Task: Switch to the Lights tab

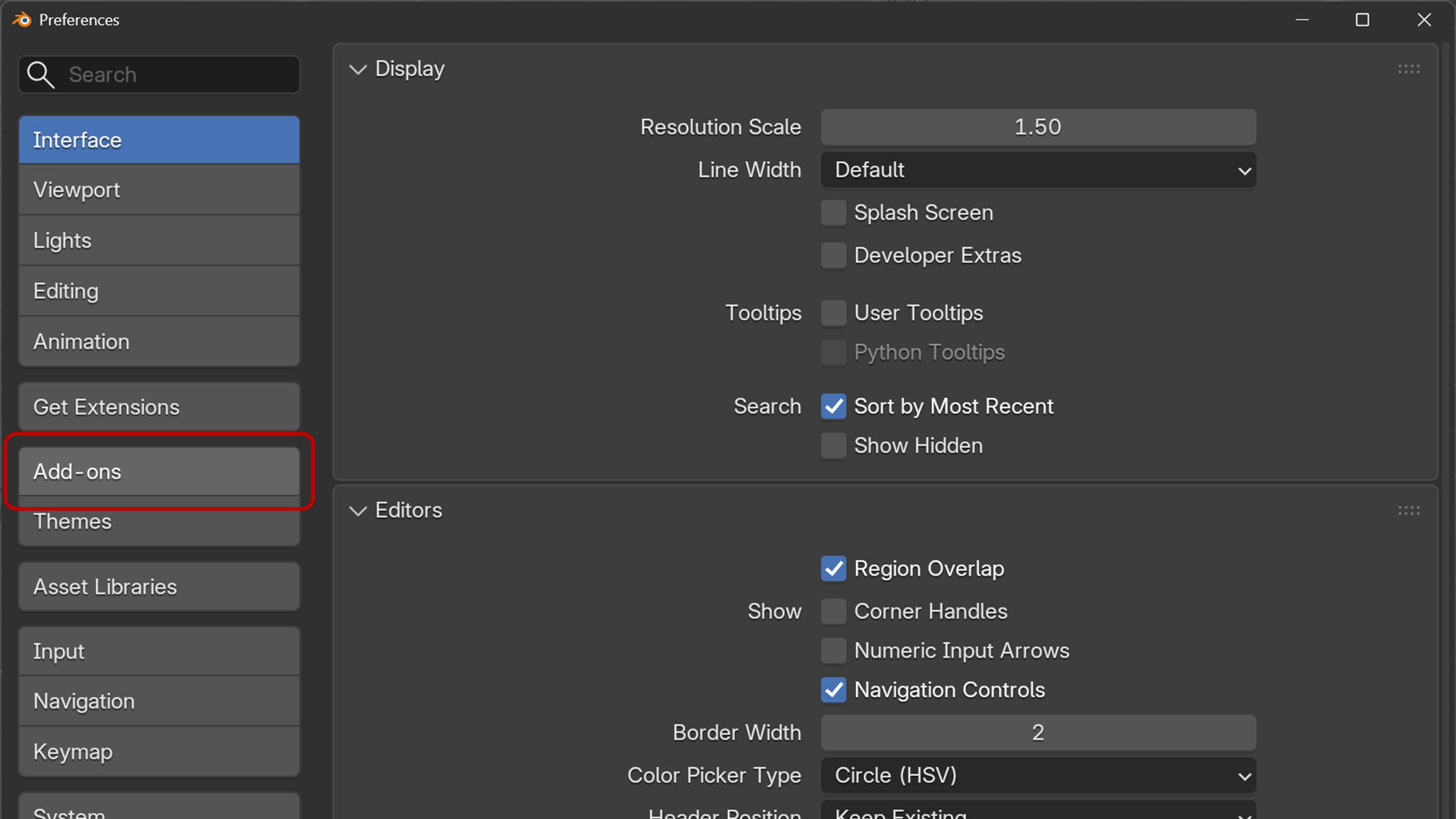Action: click(x=159, y=240)
